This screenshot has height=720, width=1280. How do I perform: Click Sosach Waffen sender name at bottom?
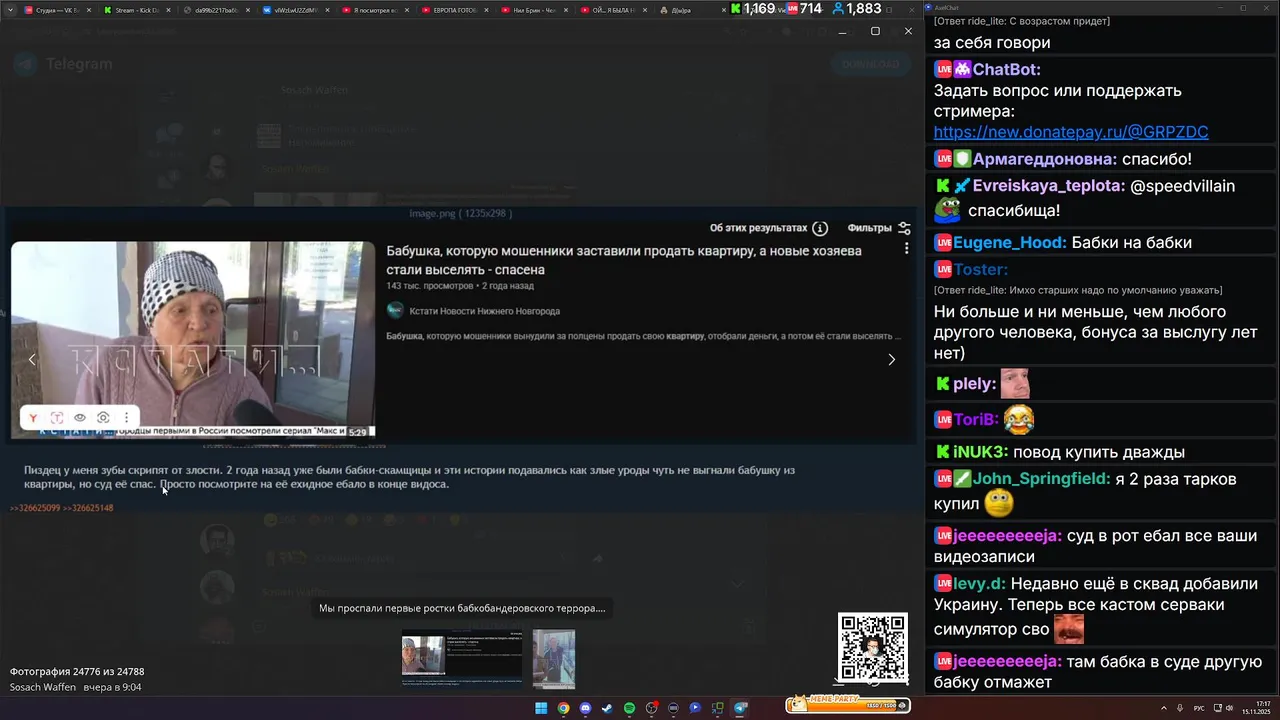tap(43, 687)
